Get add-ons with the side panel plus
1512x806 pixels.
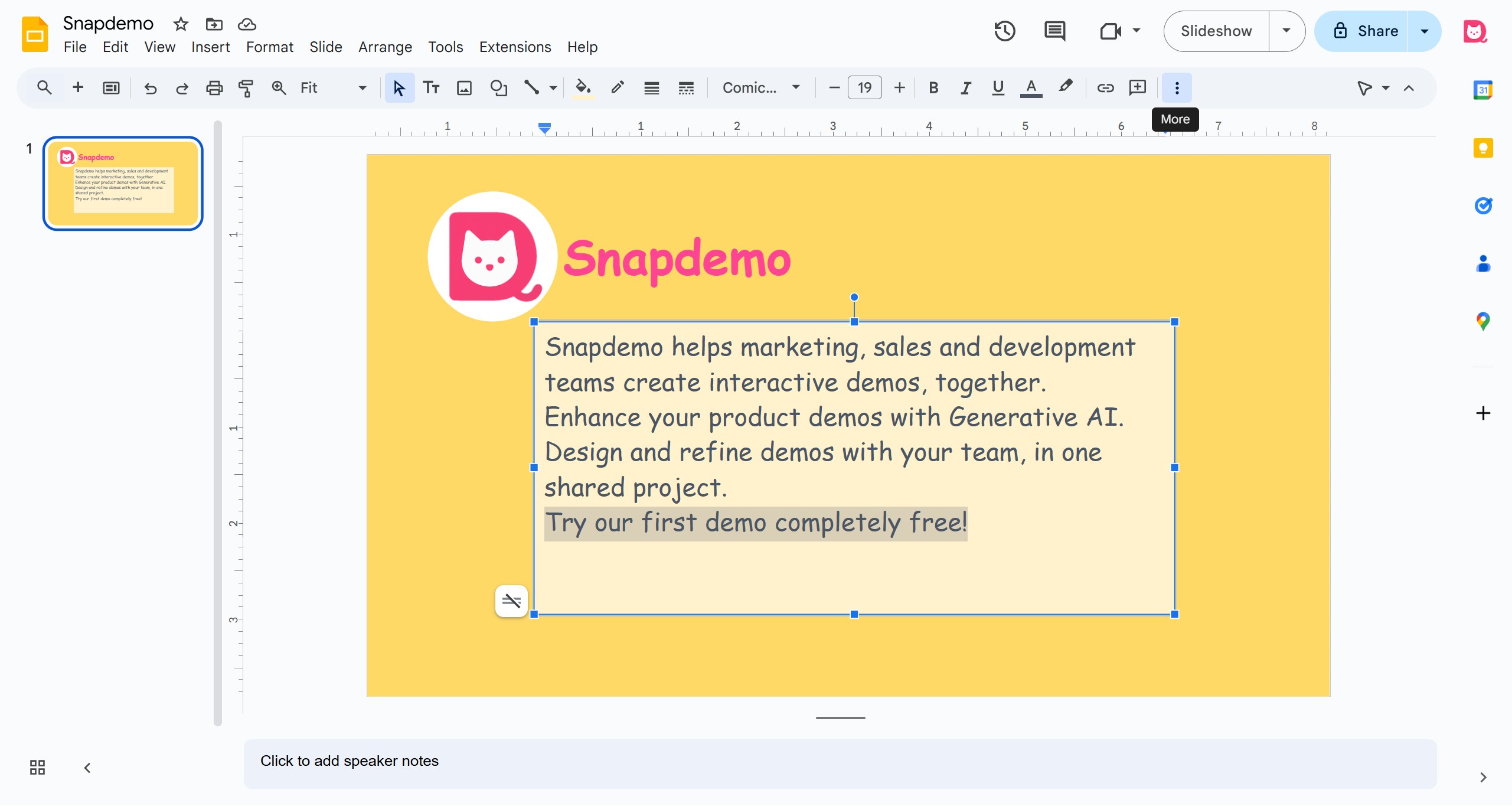coord(1483,413)
